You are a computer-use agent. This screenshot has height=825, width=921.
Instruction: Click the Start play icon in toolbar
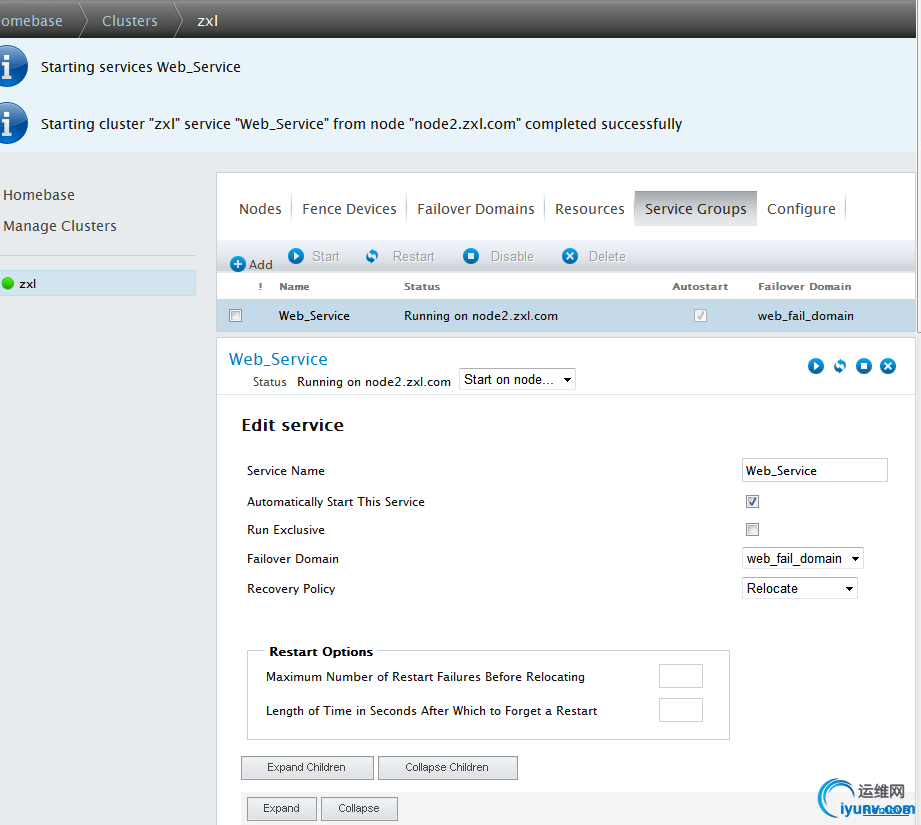(296, 256)
